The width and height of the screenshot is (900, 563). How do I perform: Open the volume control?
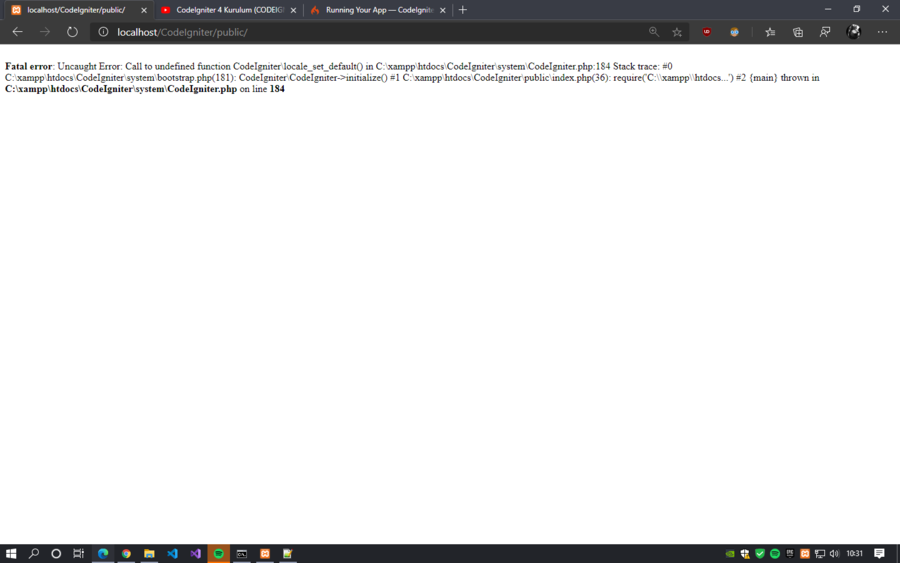pyautogui.click(x=834, y=554)
